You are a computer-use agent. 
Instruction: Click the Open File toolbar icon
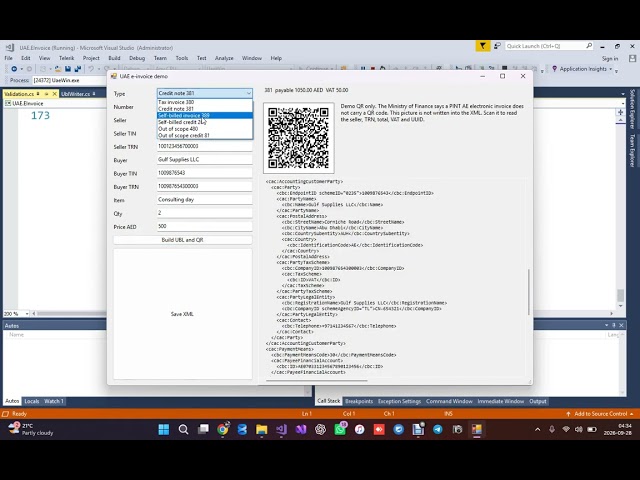[x=58, y=69]
